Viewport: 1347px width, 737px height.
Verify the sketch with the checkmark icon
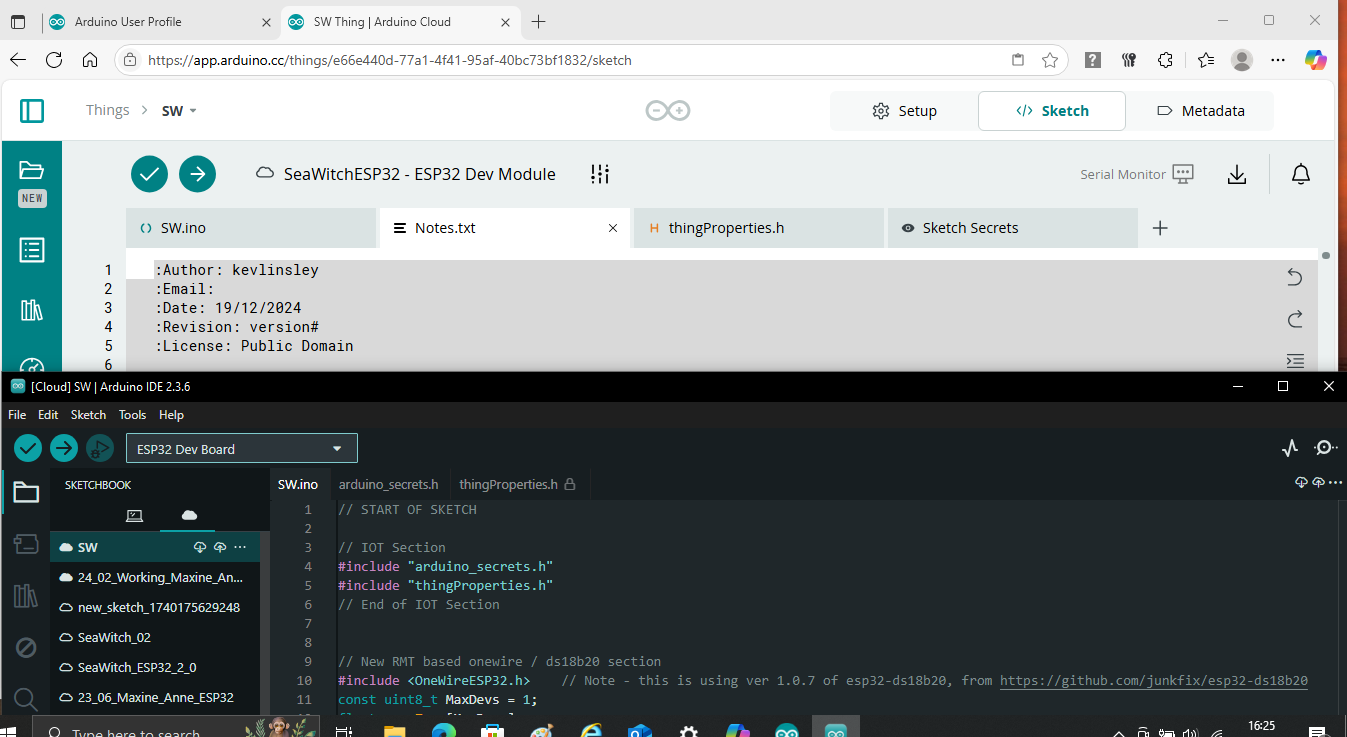(x=149, y=173)
